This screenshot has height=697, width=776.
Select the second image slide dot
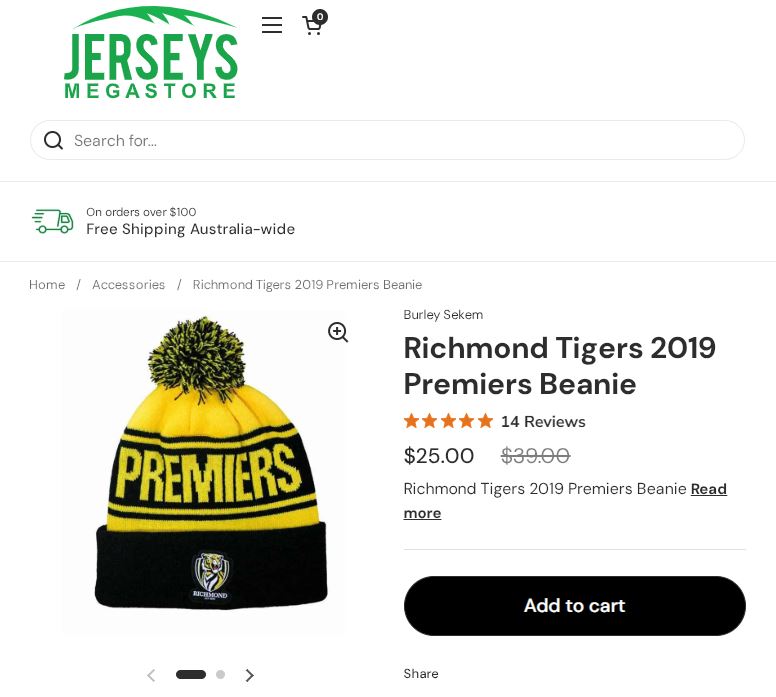click(220, 675)
